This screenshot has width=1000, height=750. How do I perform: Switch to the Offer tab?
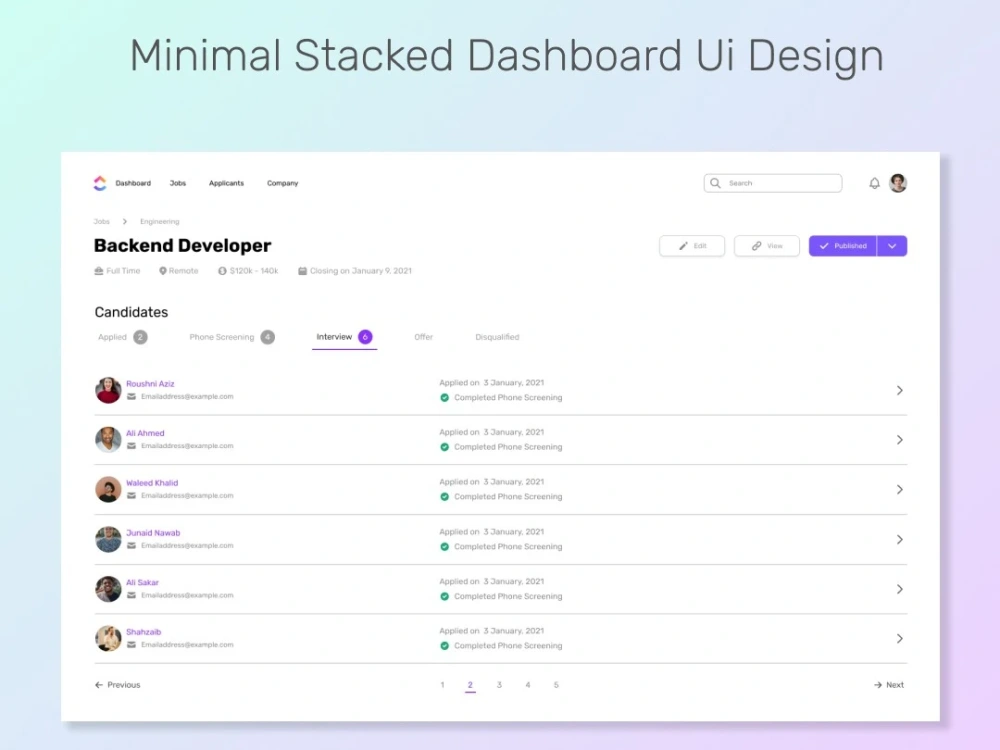pos(423,337)
